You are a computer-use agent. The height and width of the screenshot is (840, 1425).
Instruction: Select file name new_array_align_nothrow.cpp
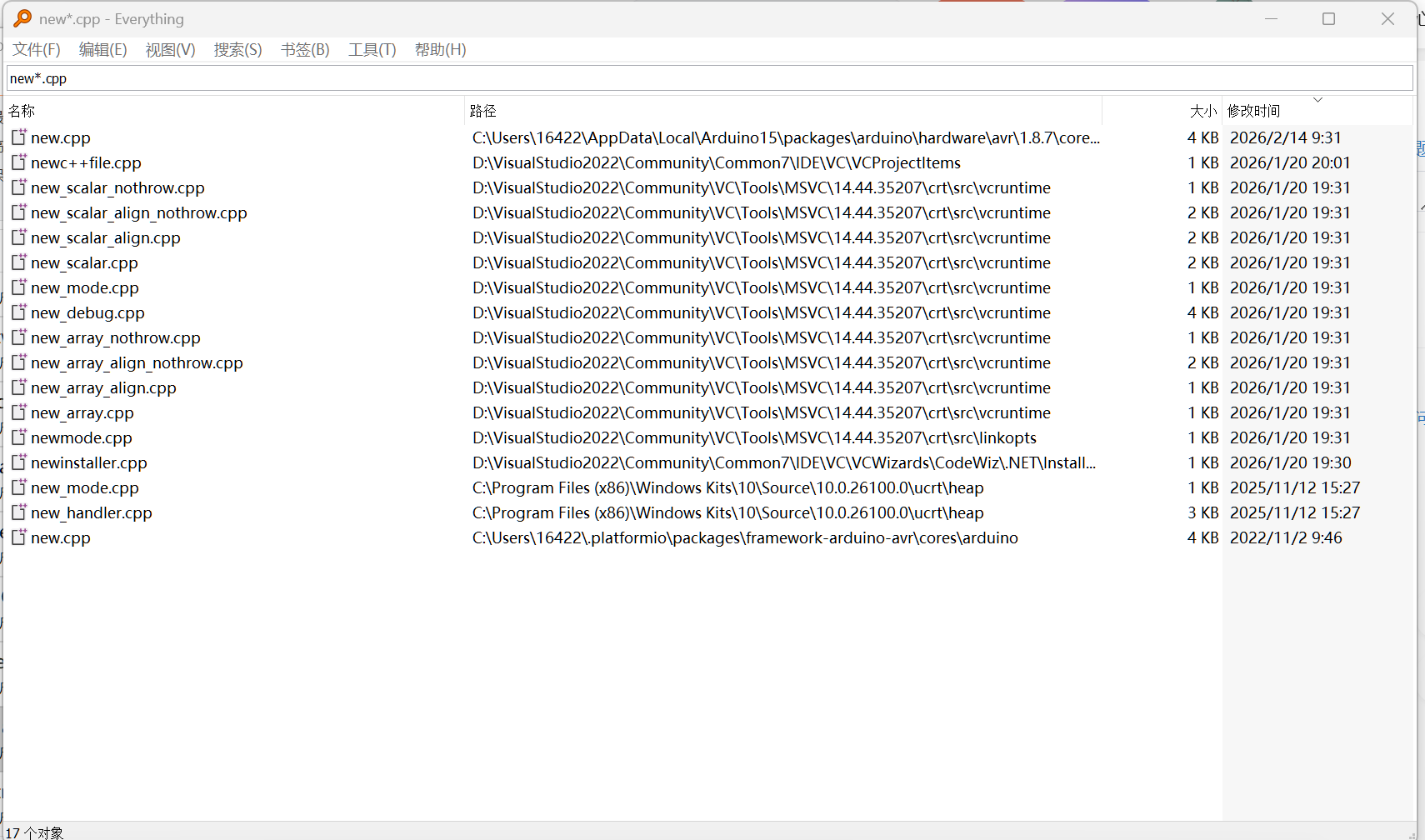pos(137,362)
